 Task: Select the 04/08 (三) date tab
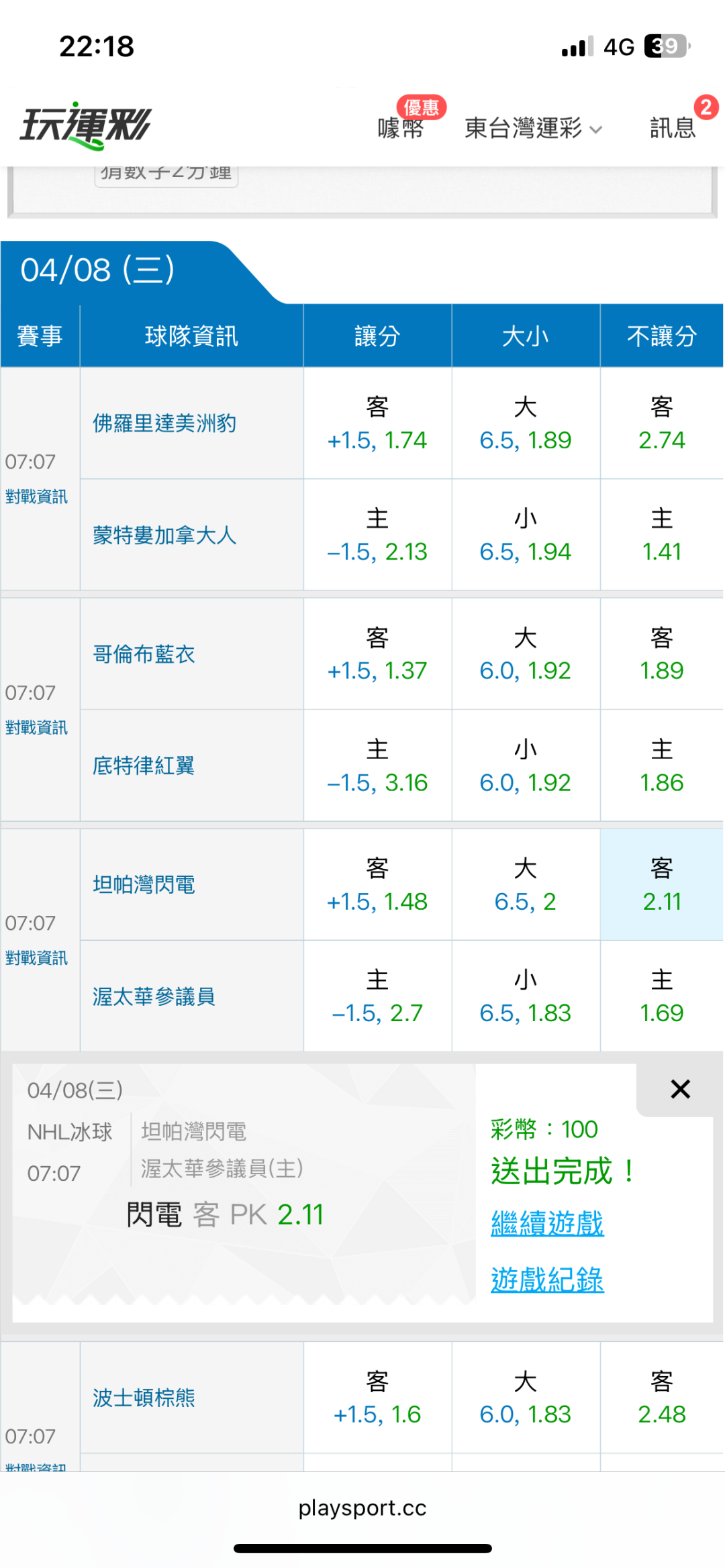pos(98,270)
